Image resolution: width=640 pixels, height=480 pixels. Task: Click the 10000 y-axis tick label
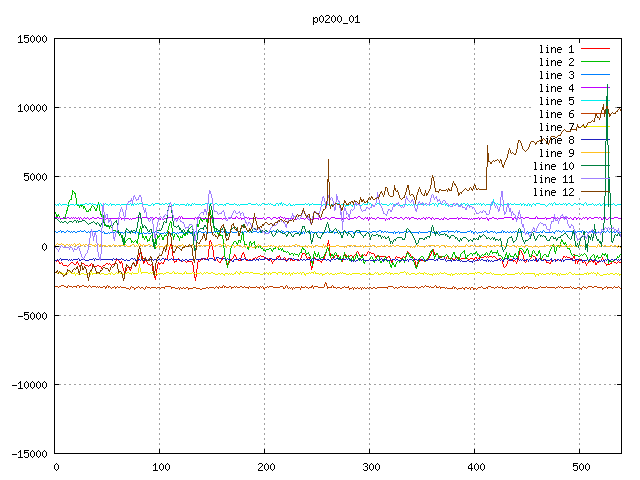click(31, 108)
